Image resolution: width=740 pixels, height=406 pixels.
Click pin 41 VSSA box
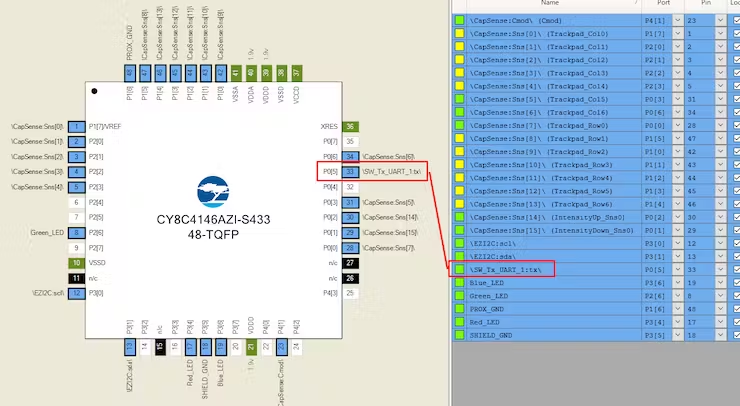click(235, 73)
